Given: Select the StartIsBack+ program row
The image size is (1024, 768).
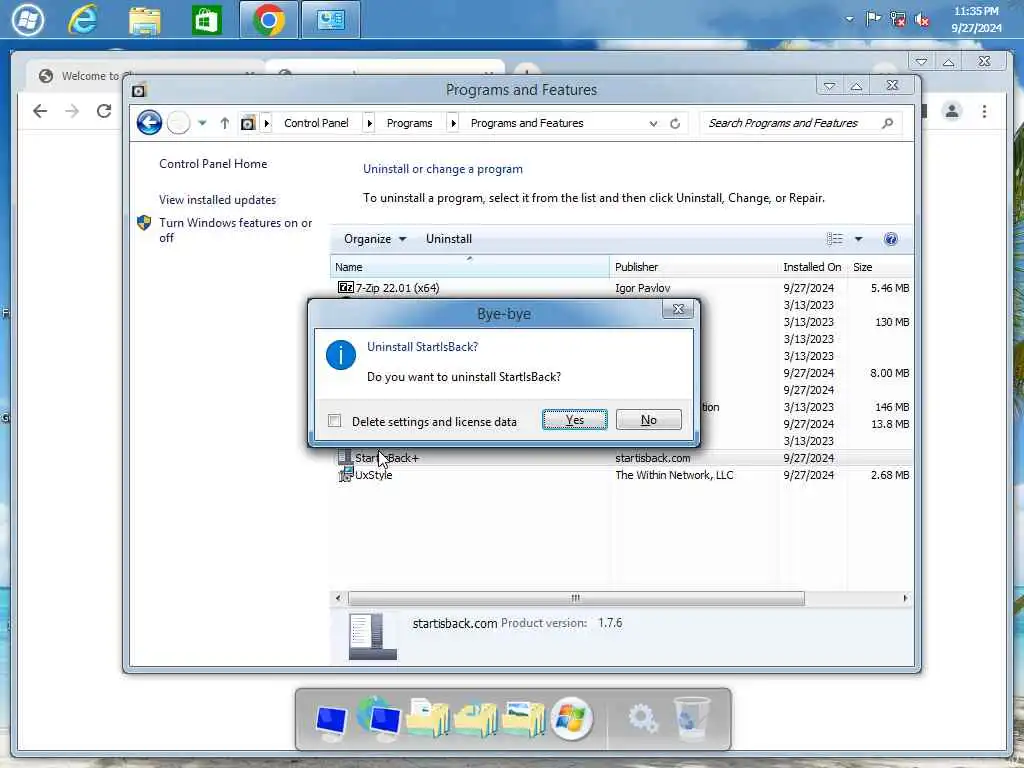Looking at the screenshot, I should (624, 458).
